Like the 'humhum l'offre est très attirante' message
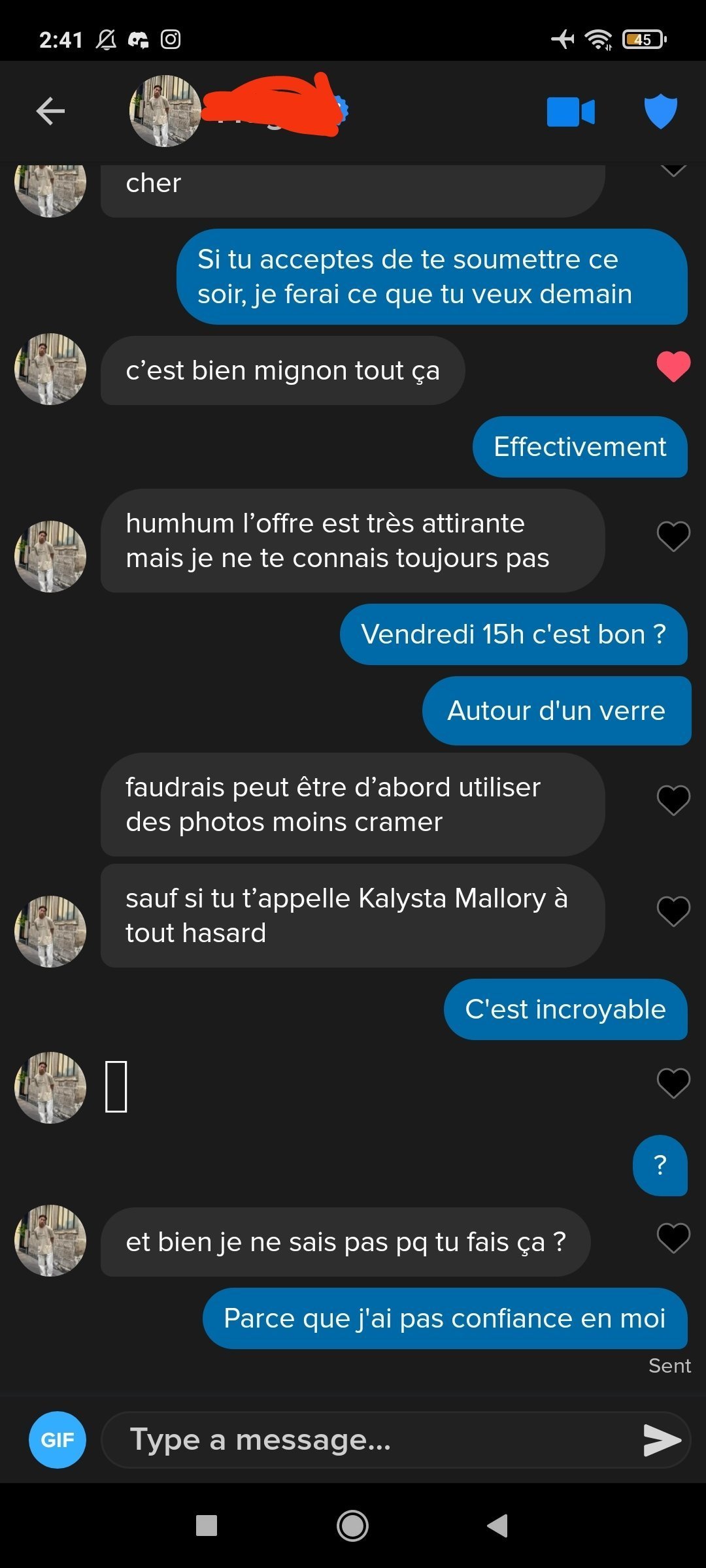The width and height of the screenshot is (706, 1568). pyautogui.click(x=673, y=536)
